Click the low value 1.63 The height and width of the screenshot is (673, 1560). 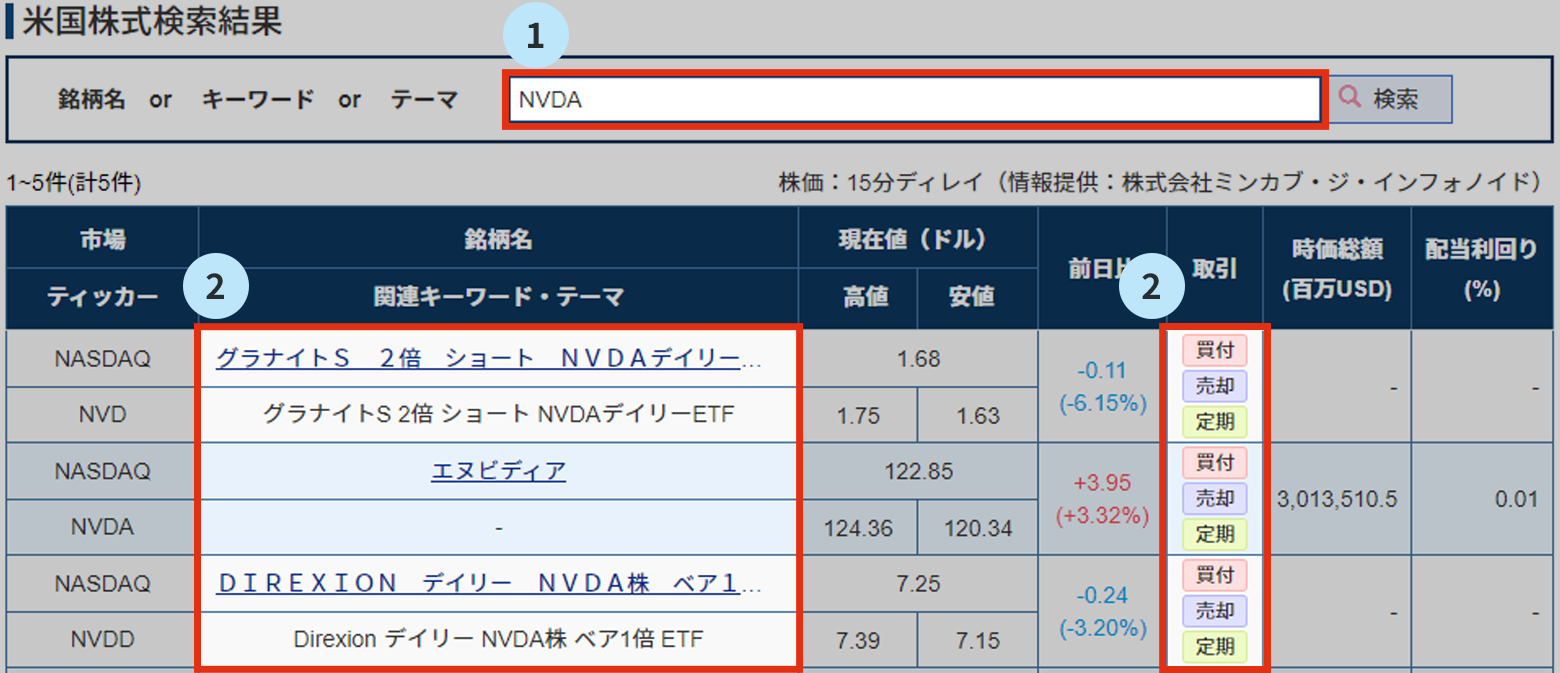978,414
